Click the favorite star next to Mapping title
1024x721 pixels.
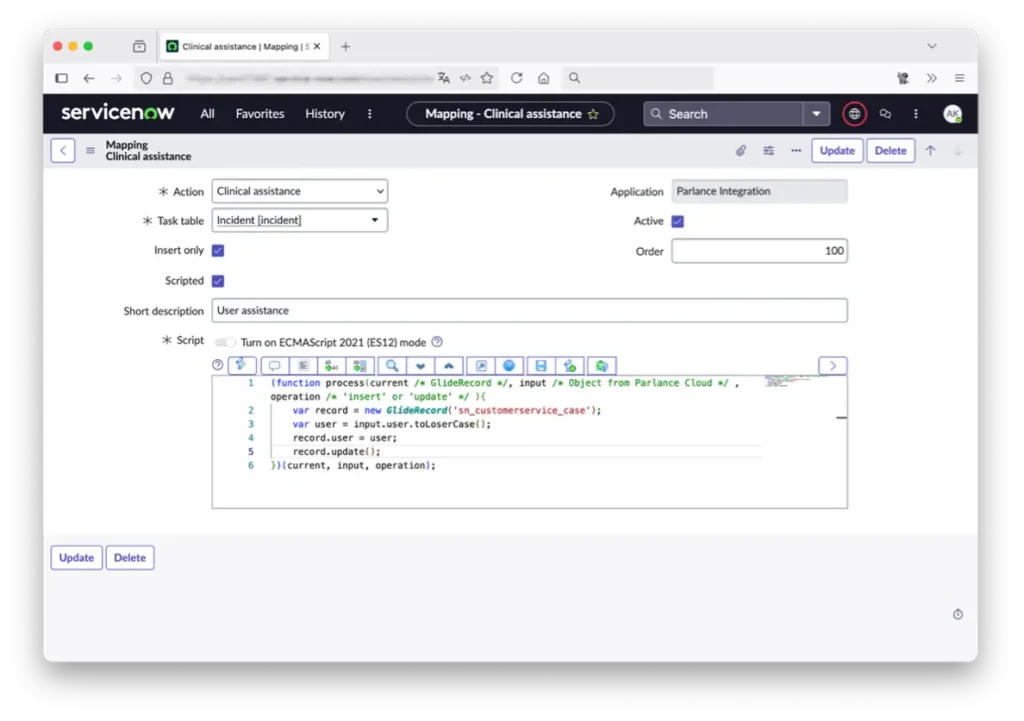(593, 114)
